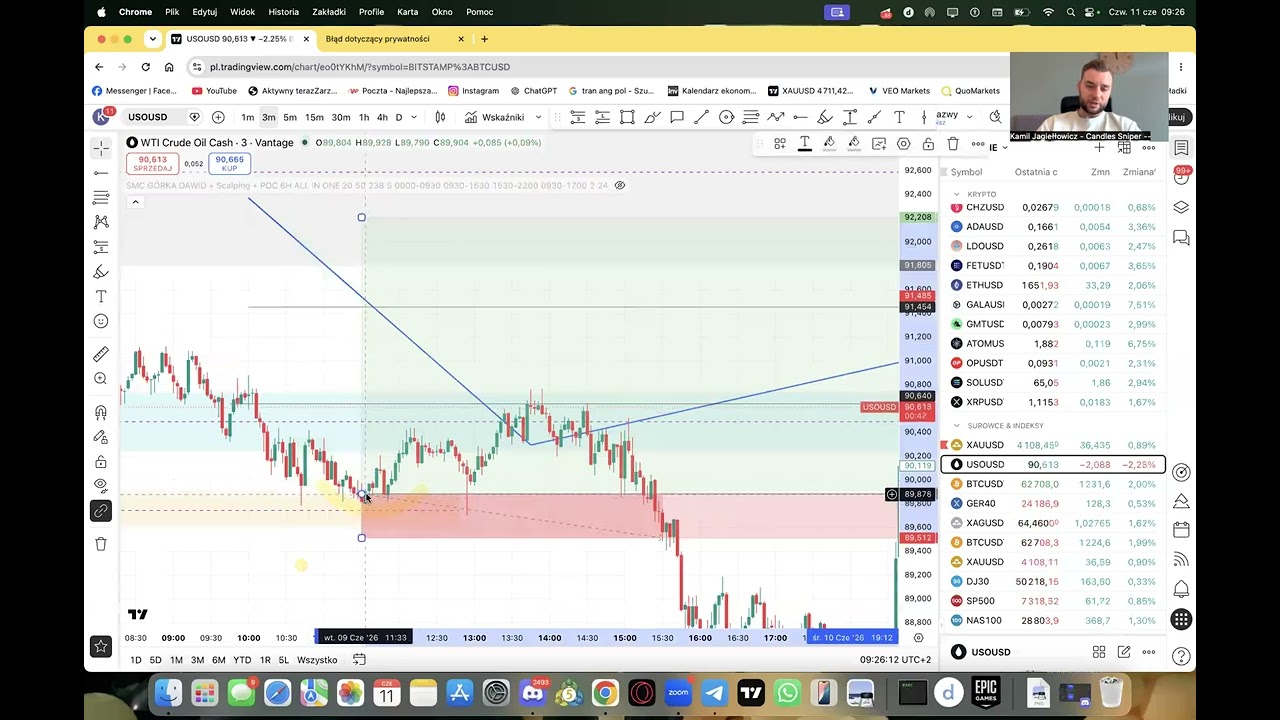Select XAUUSD 4 108,45 in watchlist
This screenshot has height=720, width=1280.
[x=1053, y=445]
